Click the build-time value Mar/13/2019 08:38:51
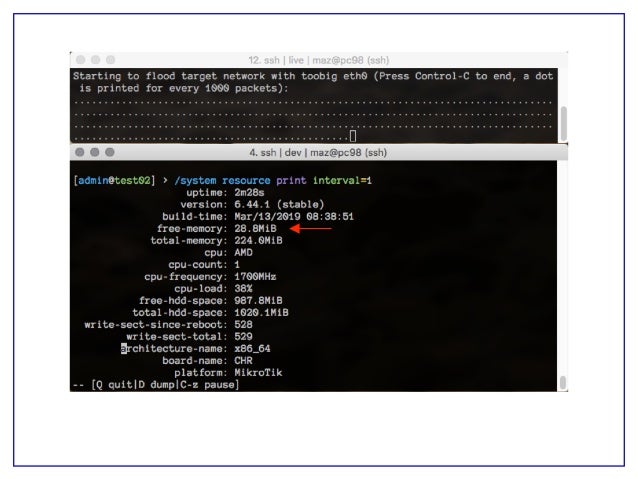The height and width of the screenshot is (479, 638). (x=294, y=217)
